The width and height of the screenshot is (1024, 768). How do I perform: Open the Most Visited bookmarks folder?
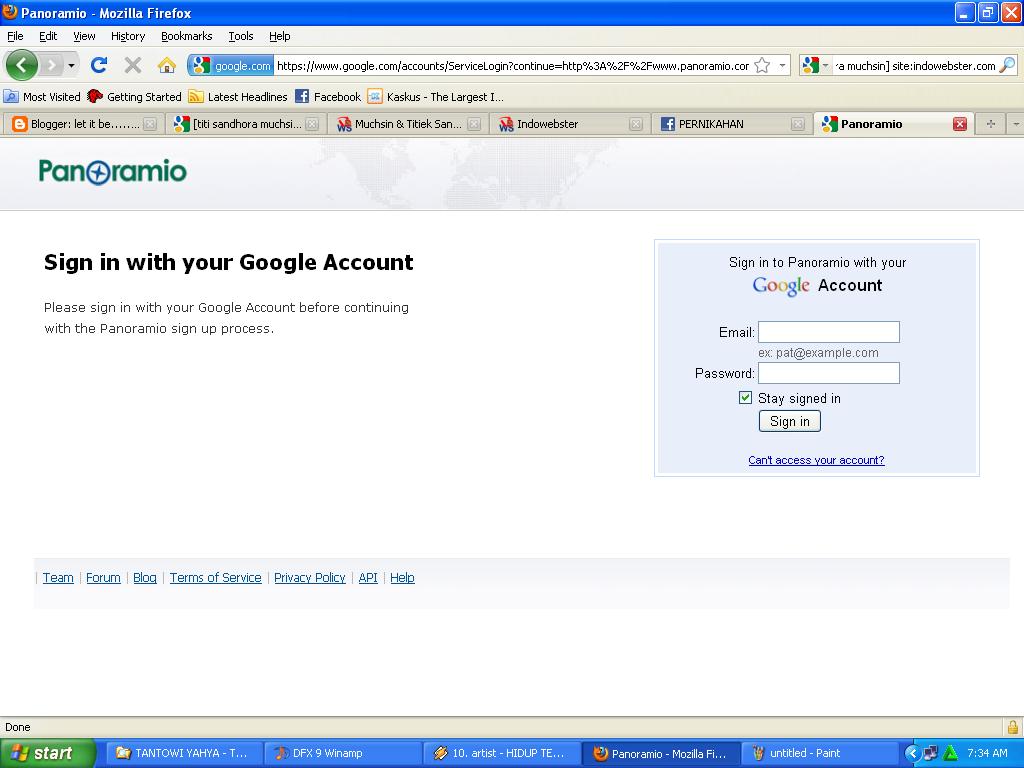pyautogui.click(x=42, y=97)
